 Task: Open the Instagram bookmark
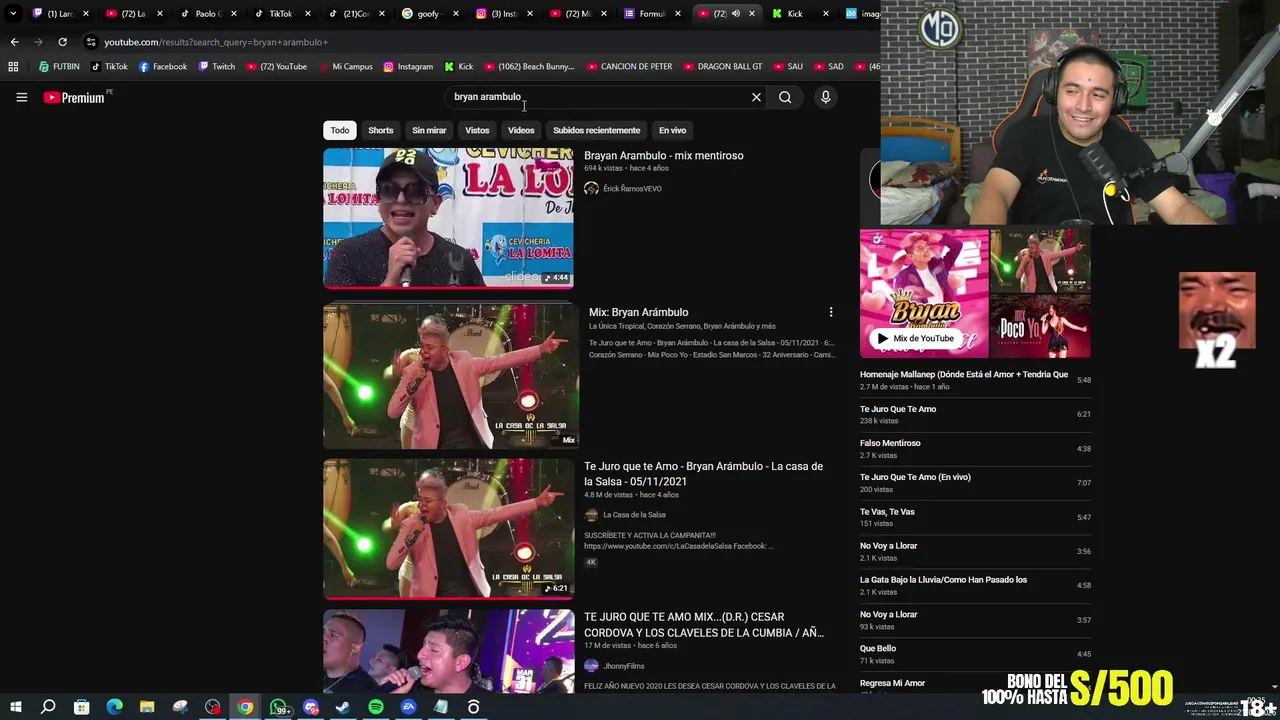click(408, 67)
